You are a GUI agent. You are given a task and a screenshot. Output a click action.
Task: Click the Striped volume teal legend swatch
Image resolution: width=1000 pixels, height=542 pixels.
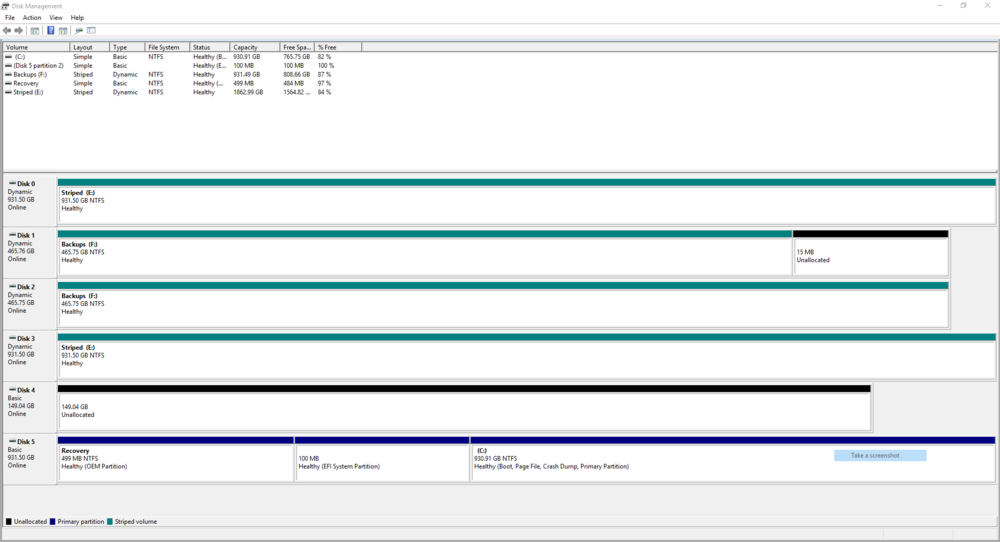click(110, 521)
